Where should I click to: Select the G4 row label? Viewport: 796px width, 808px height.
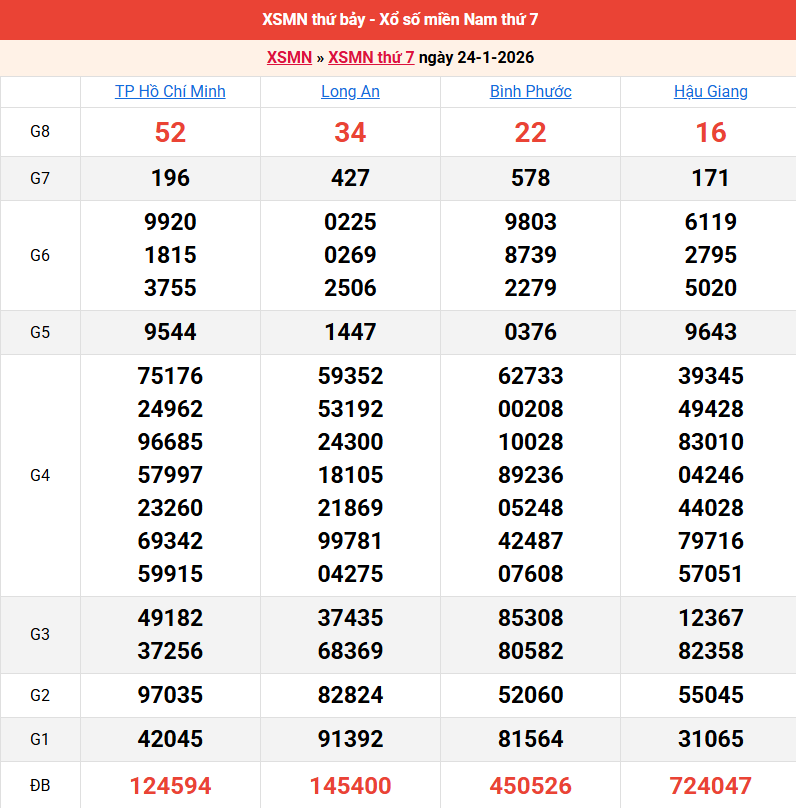pyautogui.click(x=40, y=475)
